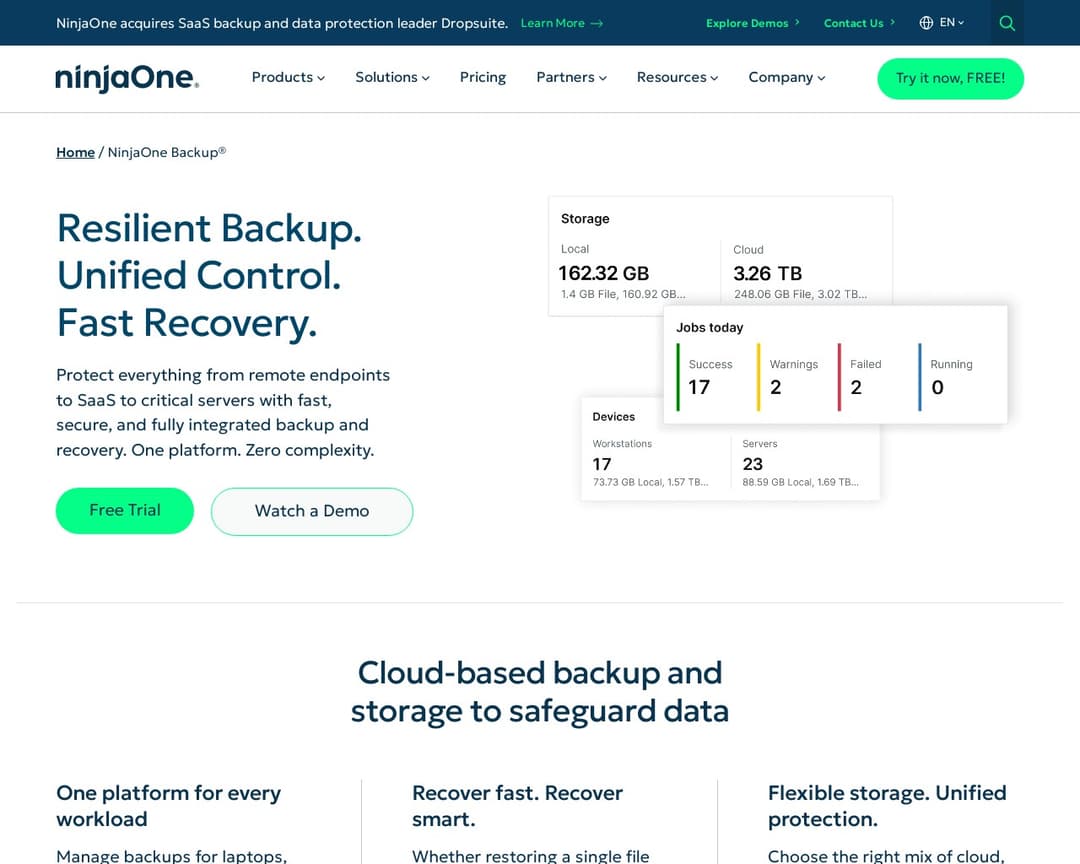Click Recover fast. Recover smart. heading
Image resolution: width=1080 pixels, height=864 pixels.
tap(517, 805)
